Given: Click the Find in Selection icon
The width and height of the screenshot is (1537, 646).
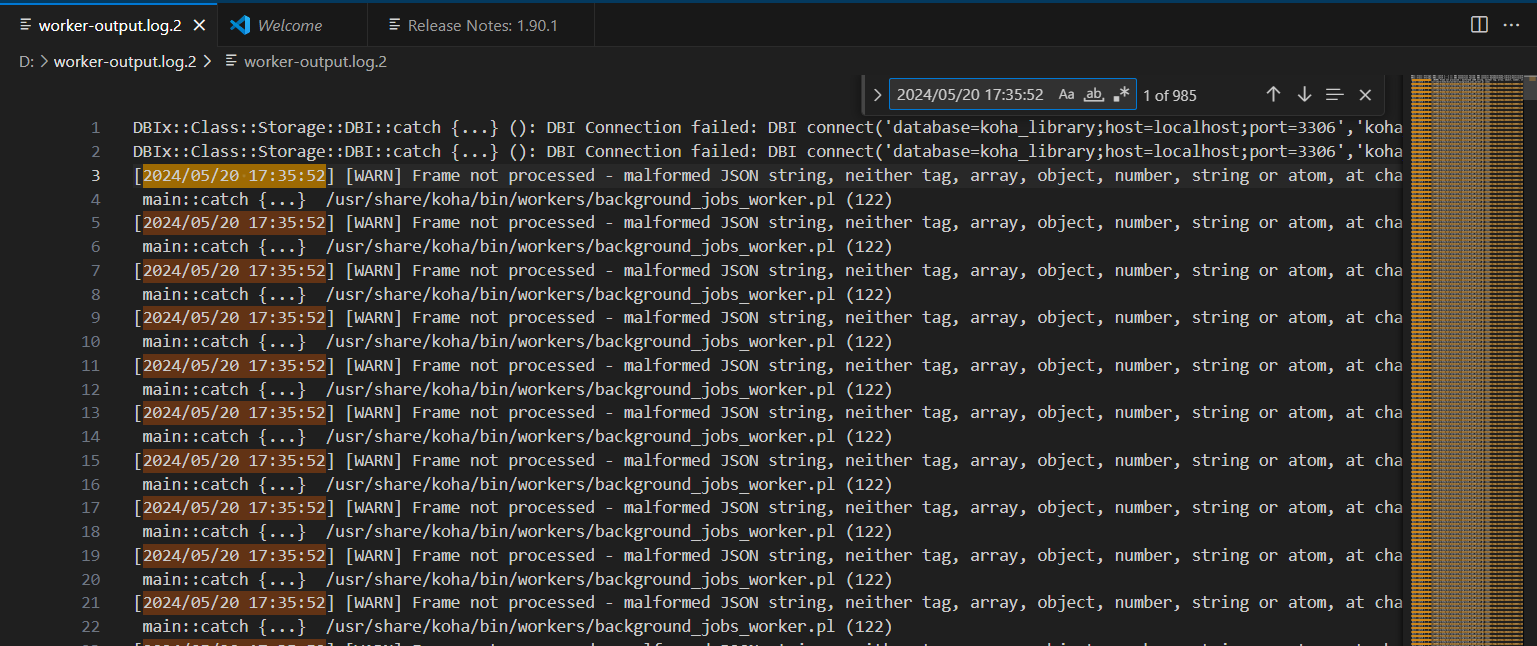Looking at the screenshot, I should [x=1334, y=94].
